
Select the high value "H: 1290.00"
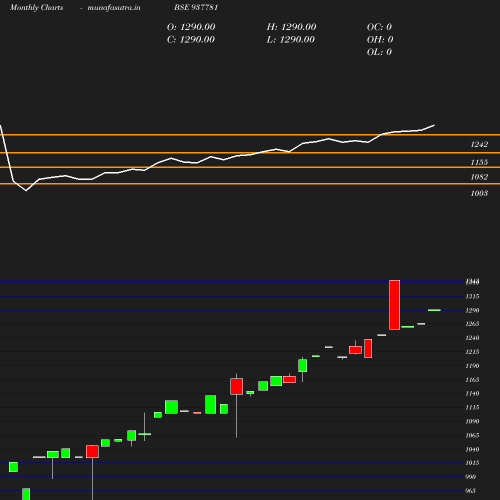[291, 27]
